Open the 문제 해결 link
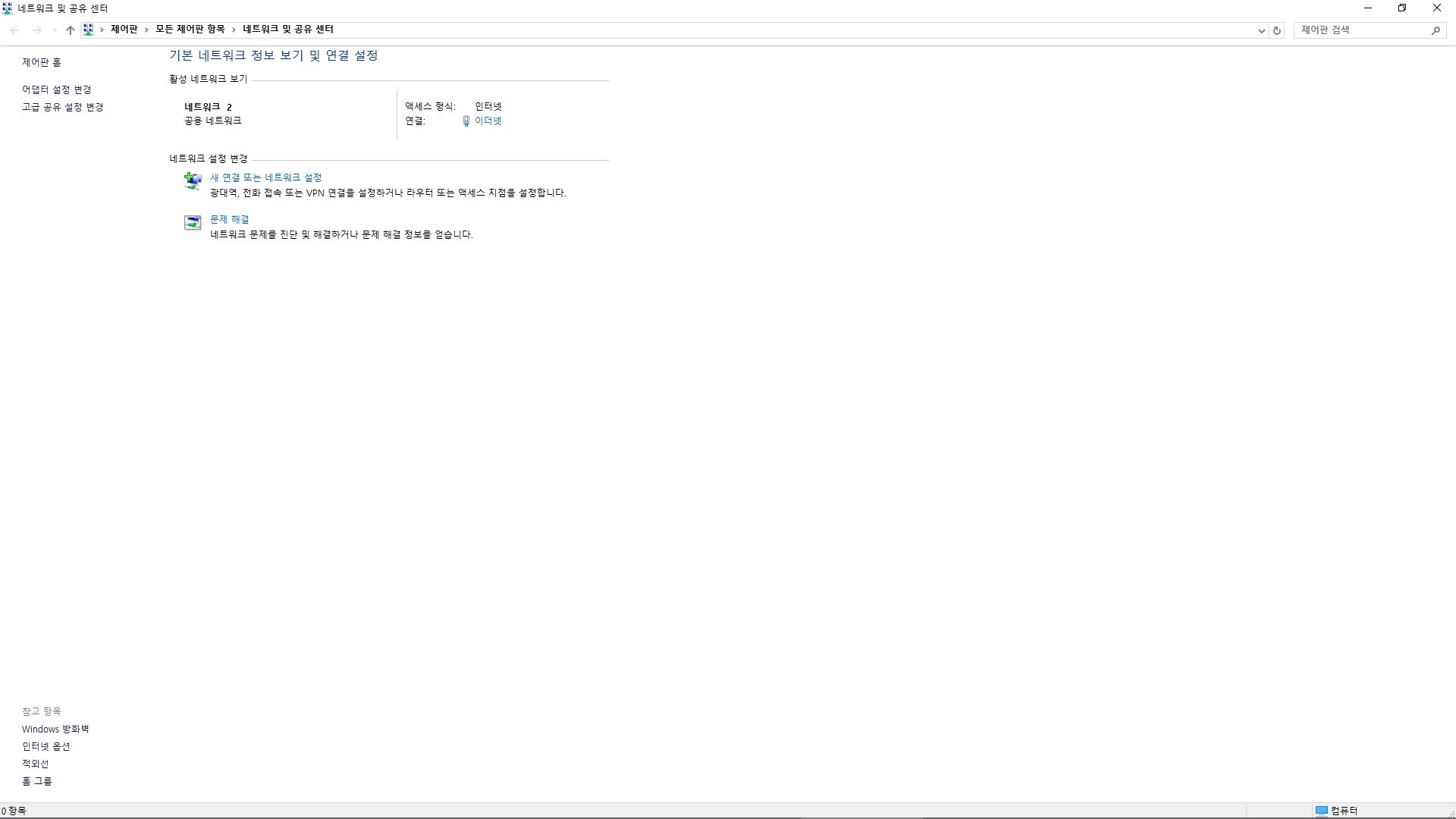This screenshot has height=819, width=1456. (x=230, y=219)
